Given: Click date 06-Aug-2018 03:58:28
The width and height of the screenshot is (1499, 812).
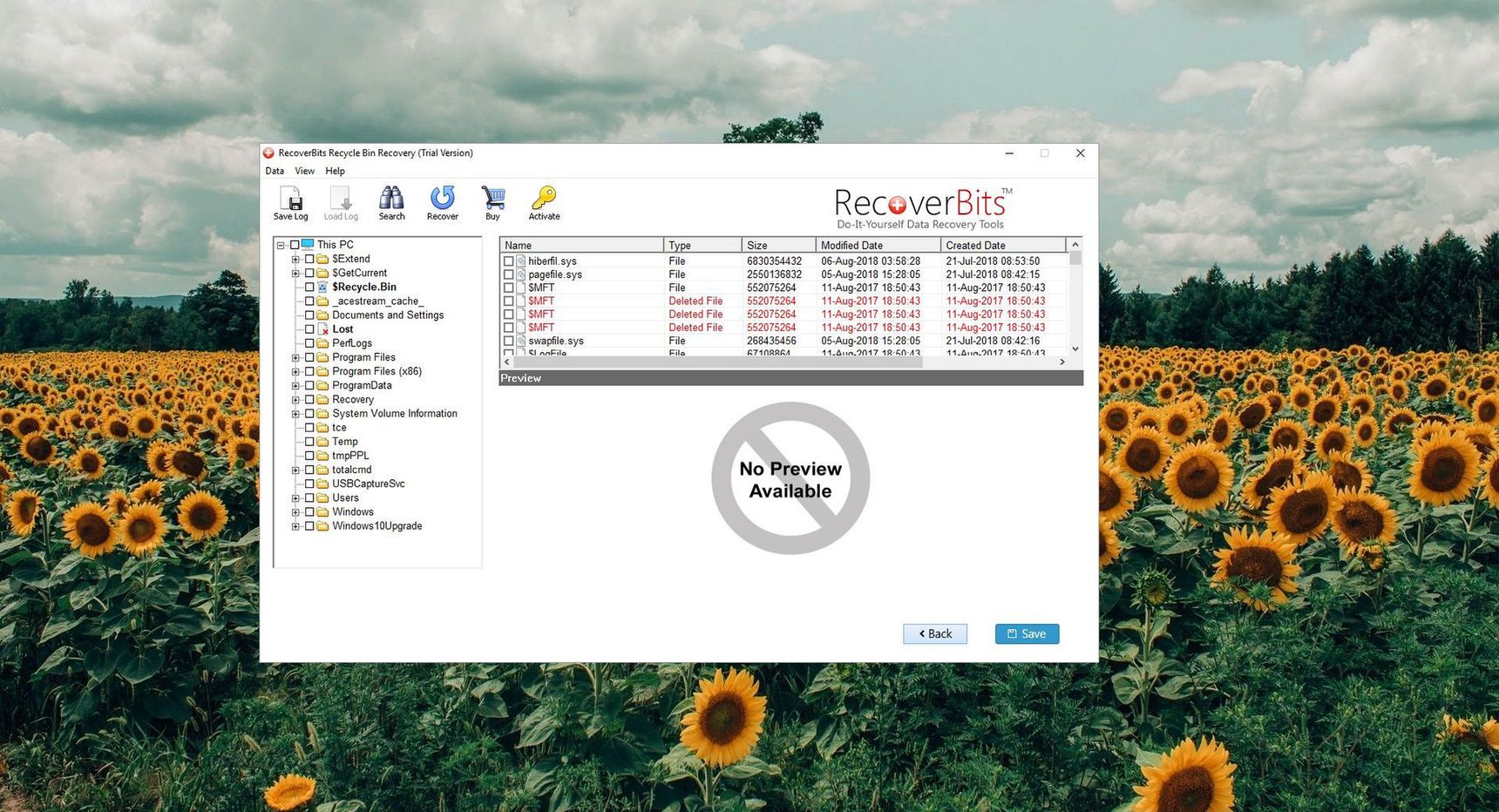Looking at the screenshot, I should [871, 261].
